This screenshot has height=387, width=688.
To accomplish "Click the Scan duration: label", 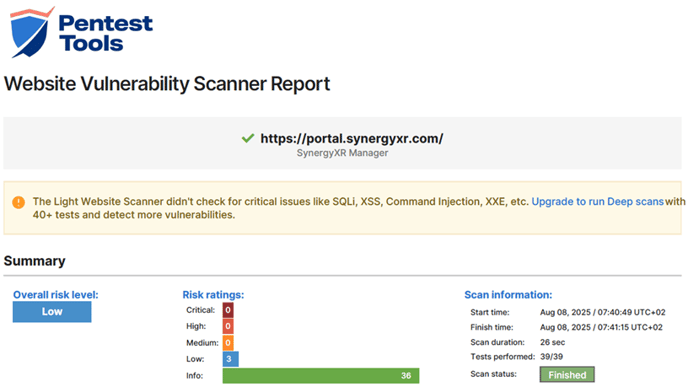I will [x=497, y=342].
